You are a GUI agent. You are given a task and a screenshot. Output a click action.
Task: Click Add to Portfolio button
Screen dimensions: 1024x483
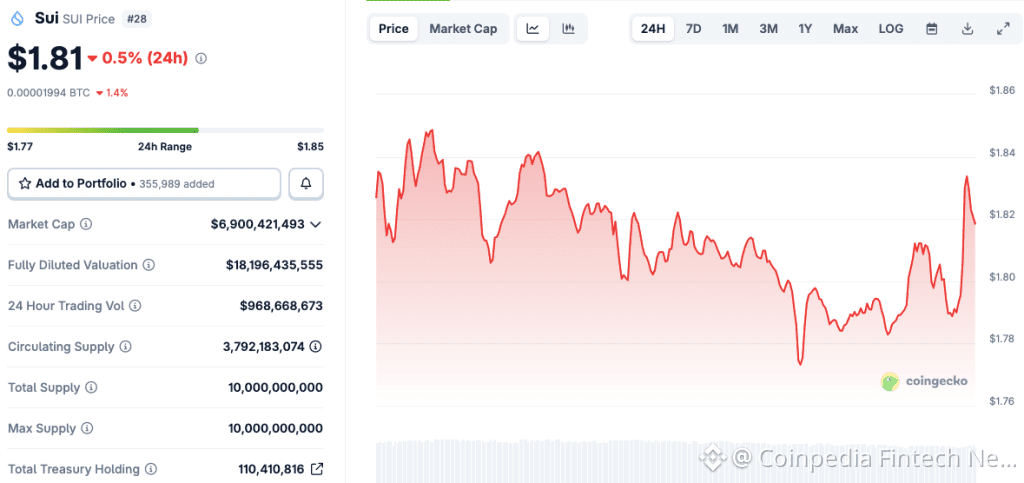pyautogui.click(x=144, y=184)
